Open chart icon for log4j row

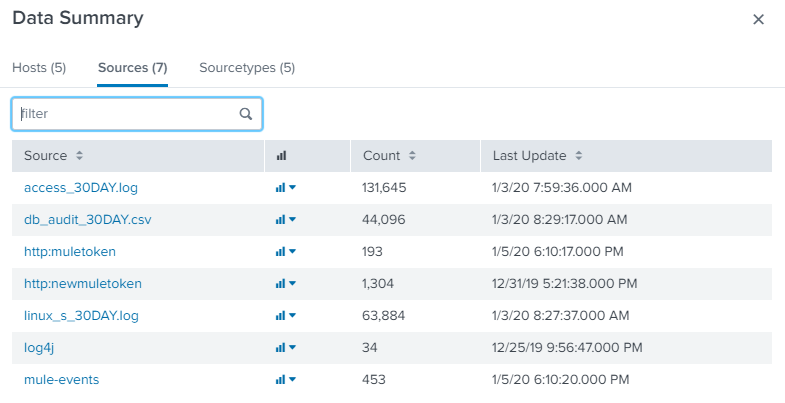[286, 348]
